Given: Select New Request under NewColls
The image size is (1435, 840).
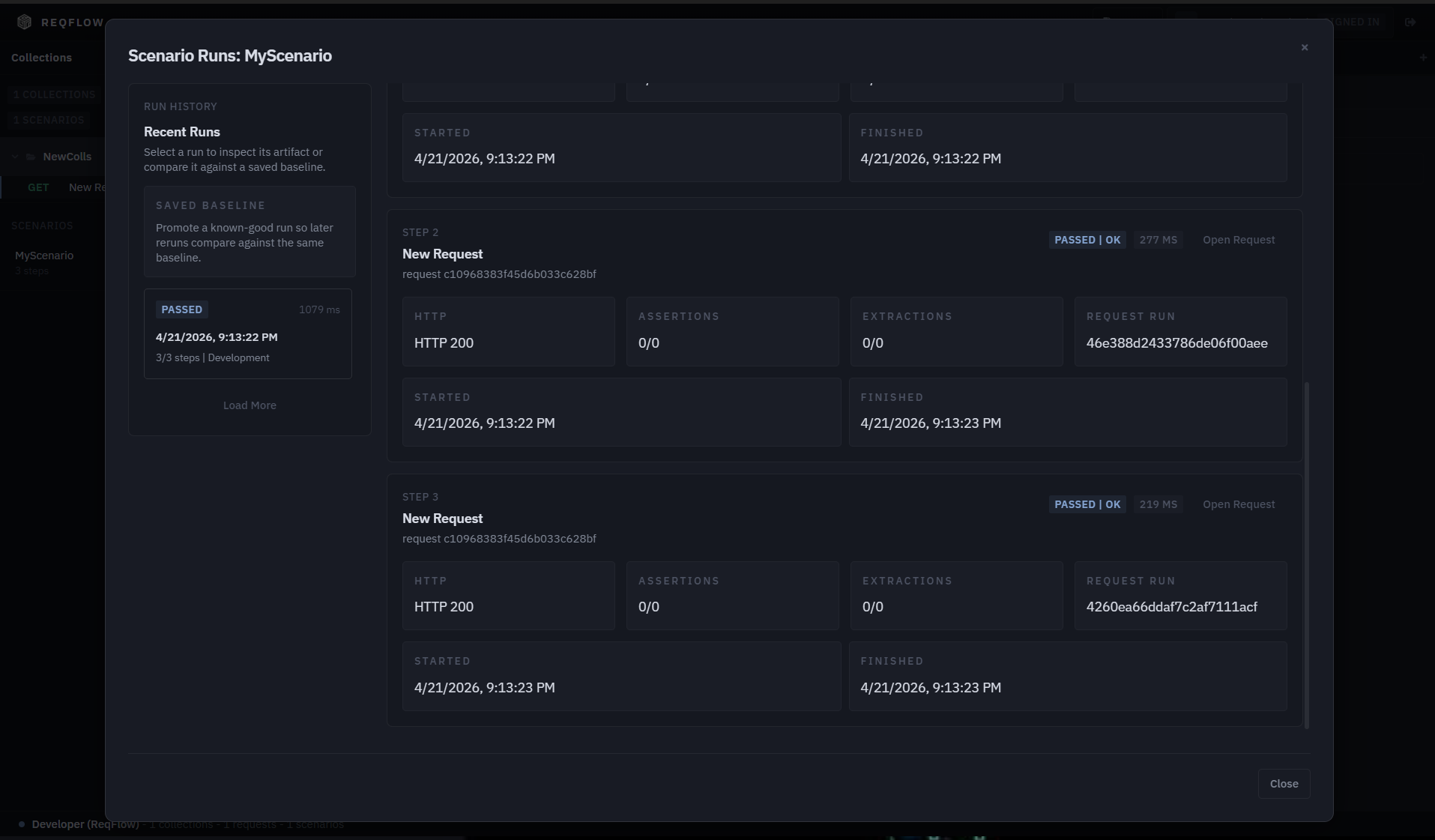Looking at the screenshot, I should pyautogui.click(x=87, y=187).
